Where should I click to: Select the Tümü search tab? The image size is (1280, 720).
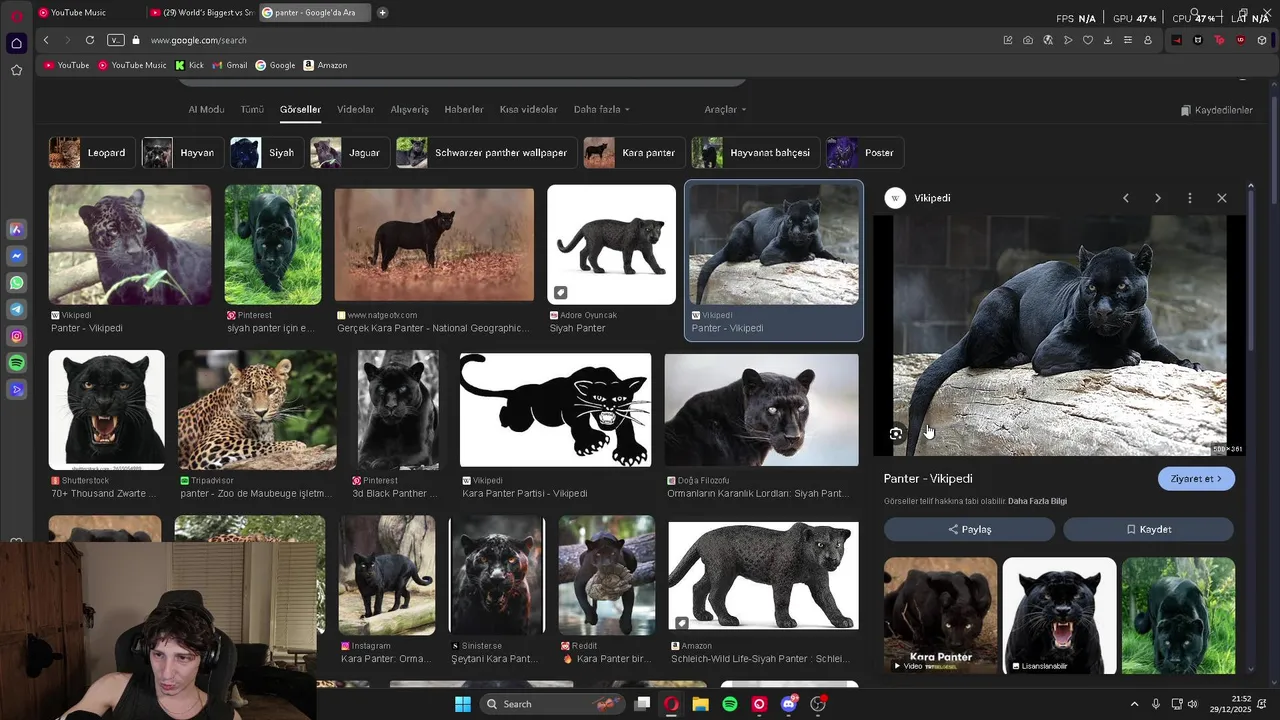coord(252,109)
